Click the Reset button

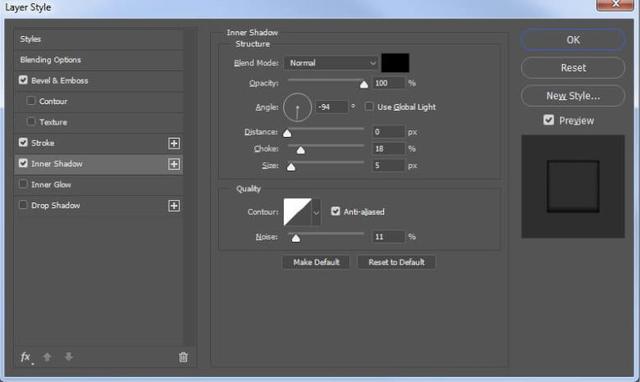573,68
